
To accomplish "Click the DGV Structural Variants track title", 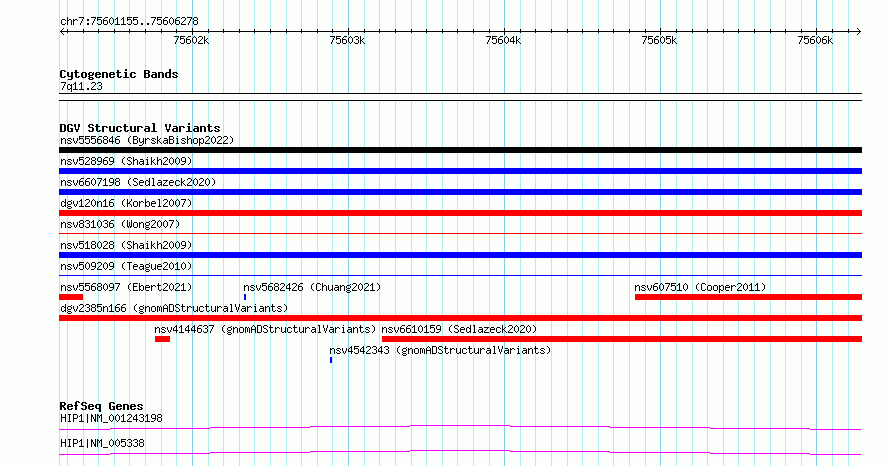I will (x=140, y=128).
